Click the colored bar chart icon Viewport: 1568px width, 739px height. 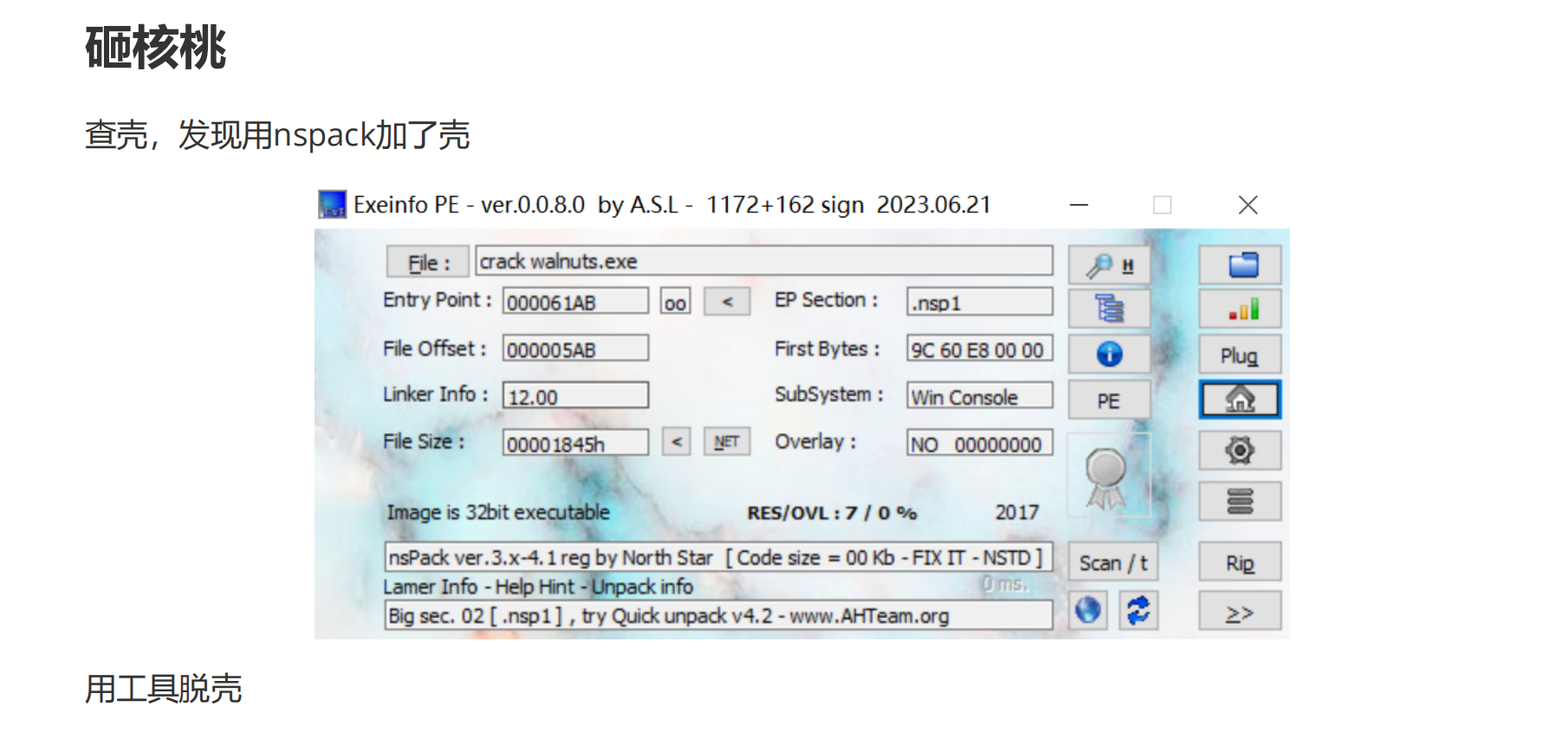tap(1240, 309)
